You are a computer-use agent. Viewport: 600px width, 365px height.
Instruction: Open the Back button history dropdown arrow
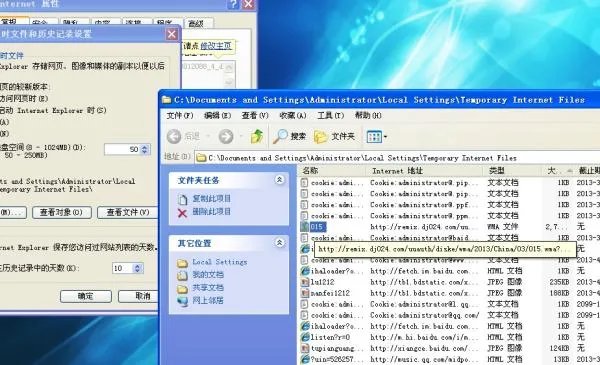tap(208, 136)
